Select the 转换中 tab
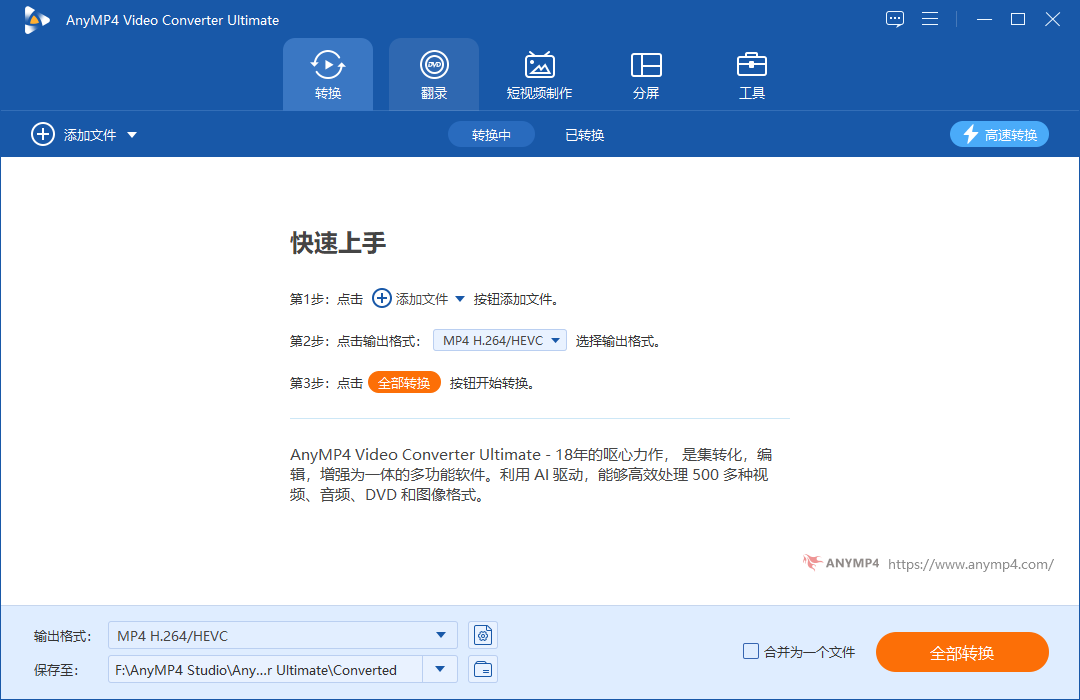Image resolution: width=1080 pixels, height=700 pixels. point(491,134)
